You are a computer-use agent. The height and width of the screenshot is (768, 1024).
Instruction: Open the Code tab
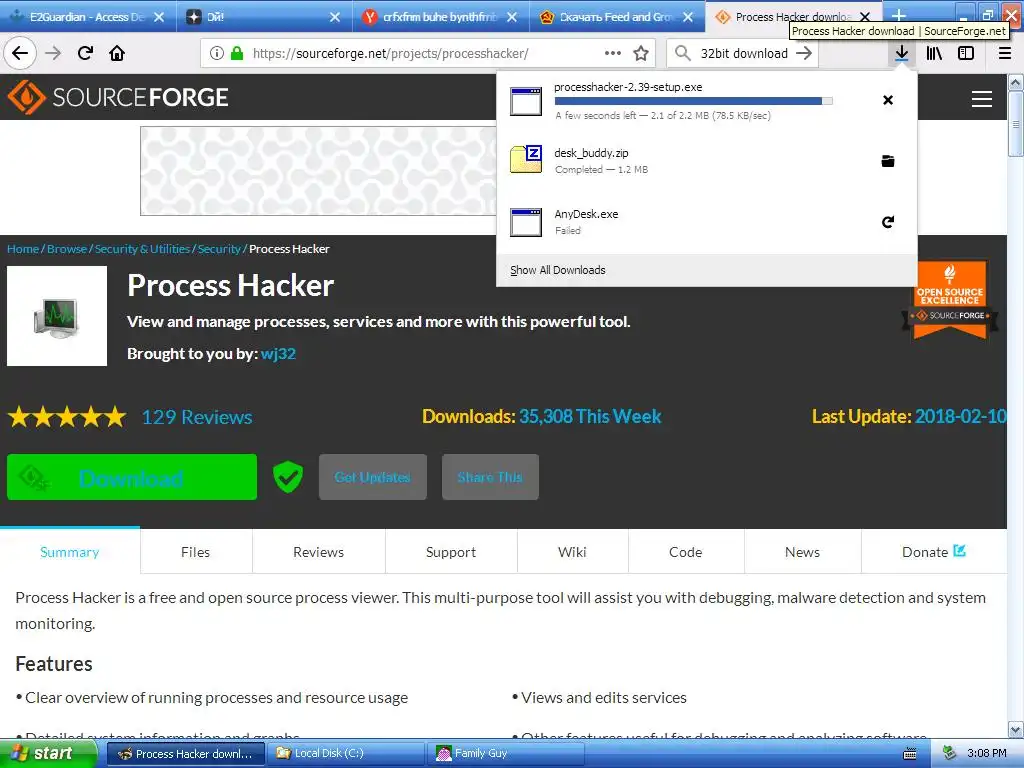[686, 552]
